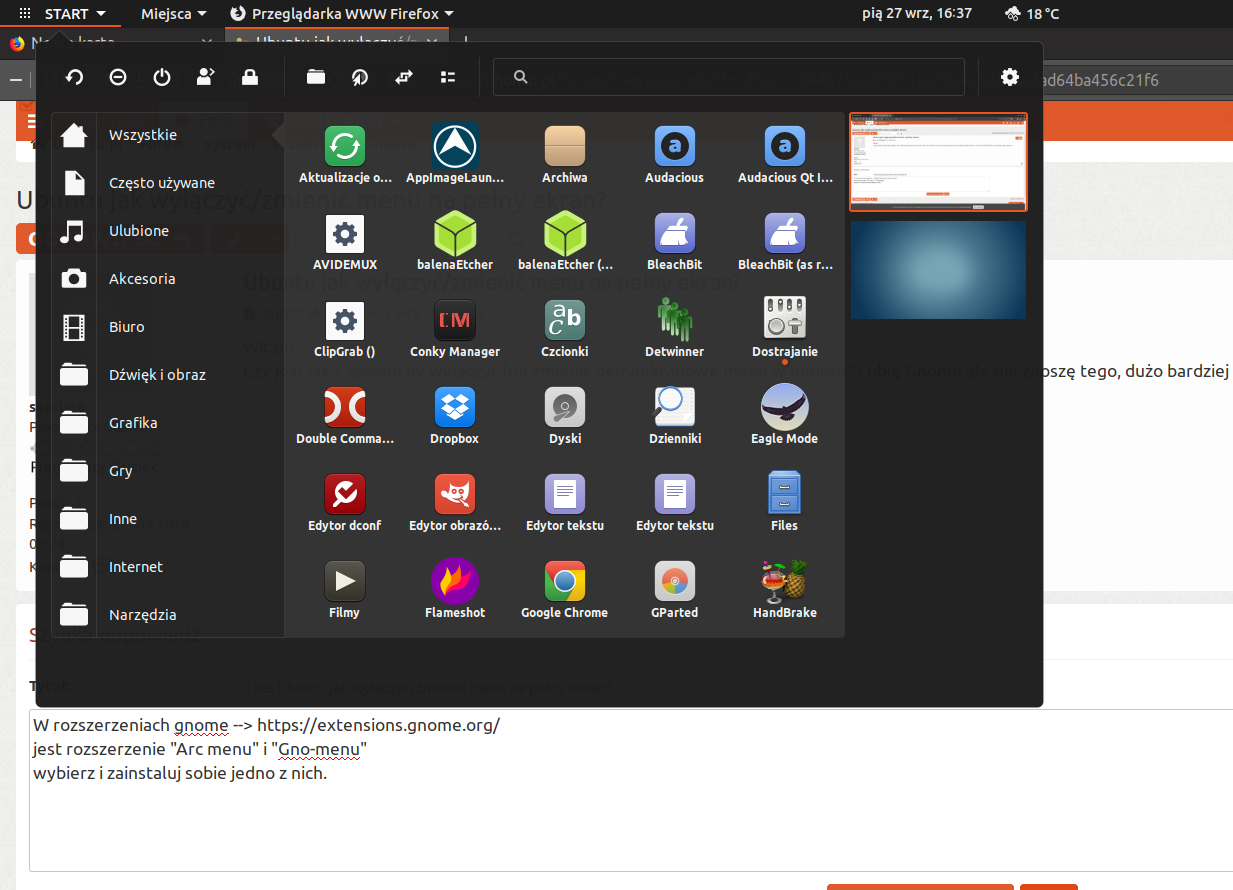Select the Wszystkie category
Viewport: 1233px width, 890px height.
pyautogui.click(x=168, y=135)
